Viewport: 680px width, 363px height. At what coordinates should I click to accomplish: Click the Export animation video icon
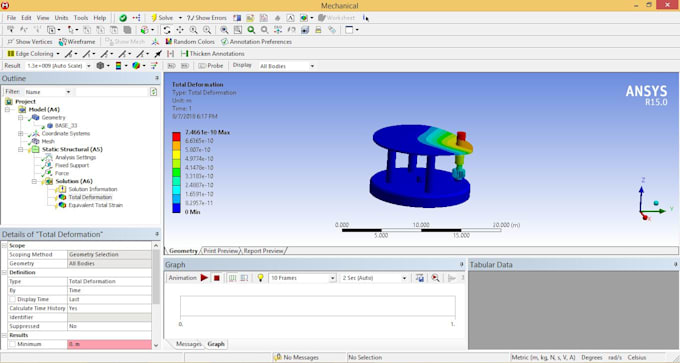tap(419, 278)
